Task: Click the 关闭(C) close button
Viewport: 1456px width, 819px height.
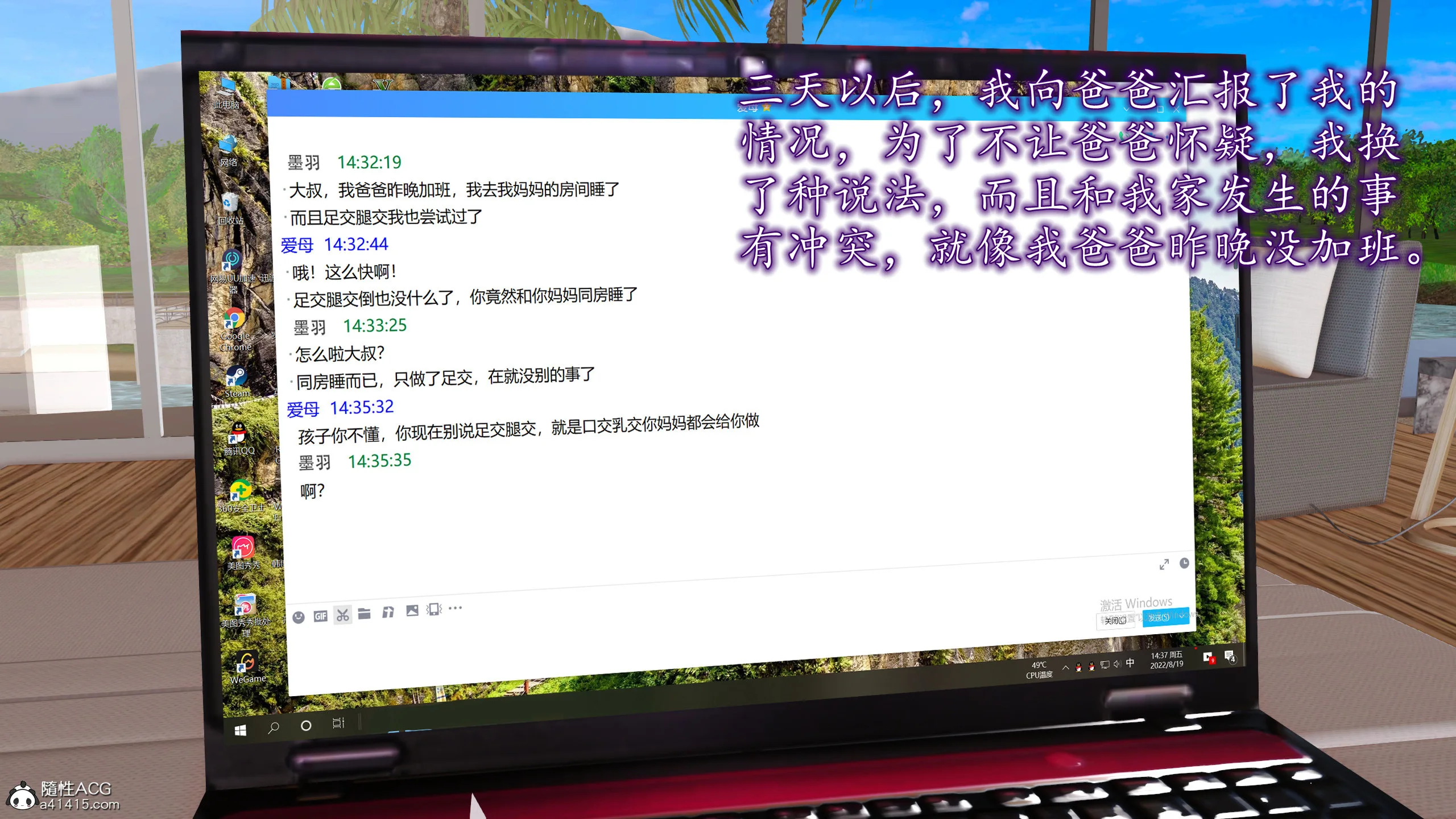Action: point(1115,621)
